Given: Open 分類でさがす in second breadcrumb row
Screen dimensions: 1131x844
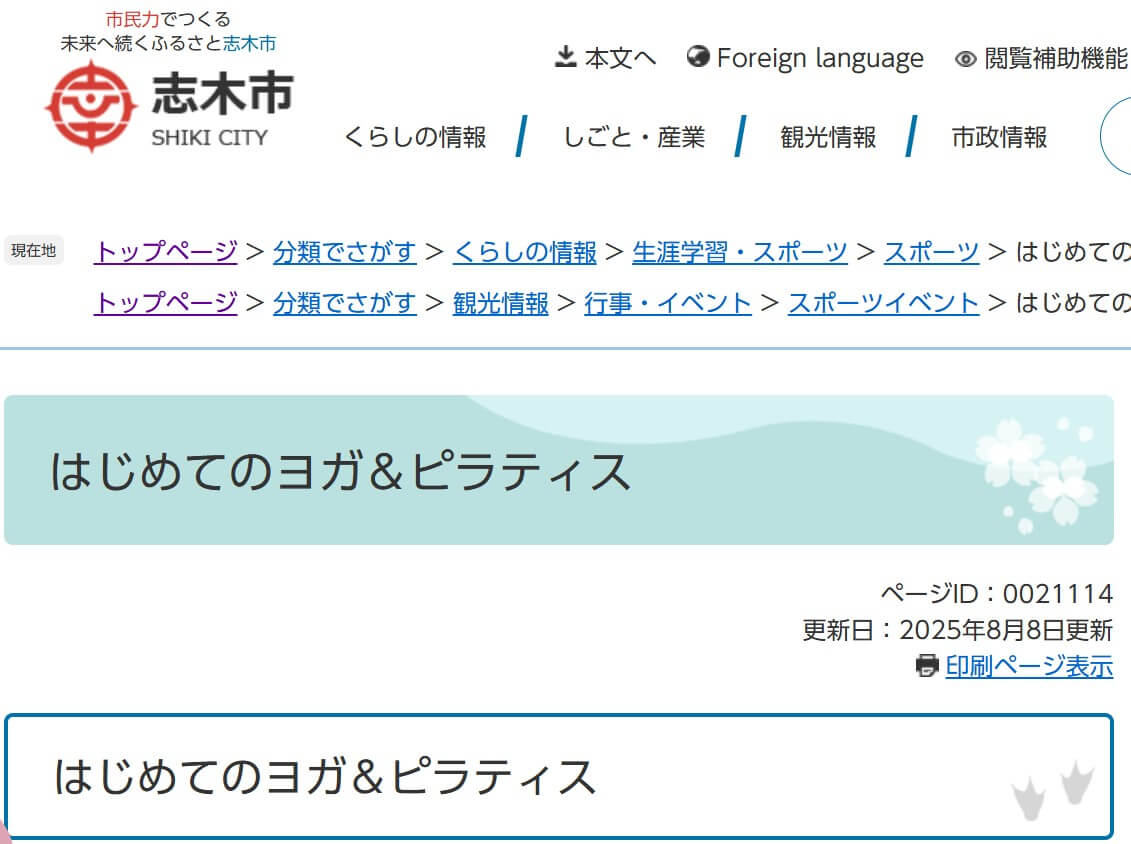Looking at the screenshot, I should pyautogui.click(x=345, y=302).
